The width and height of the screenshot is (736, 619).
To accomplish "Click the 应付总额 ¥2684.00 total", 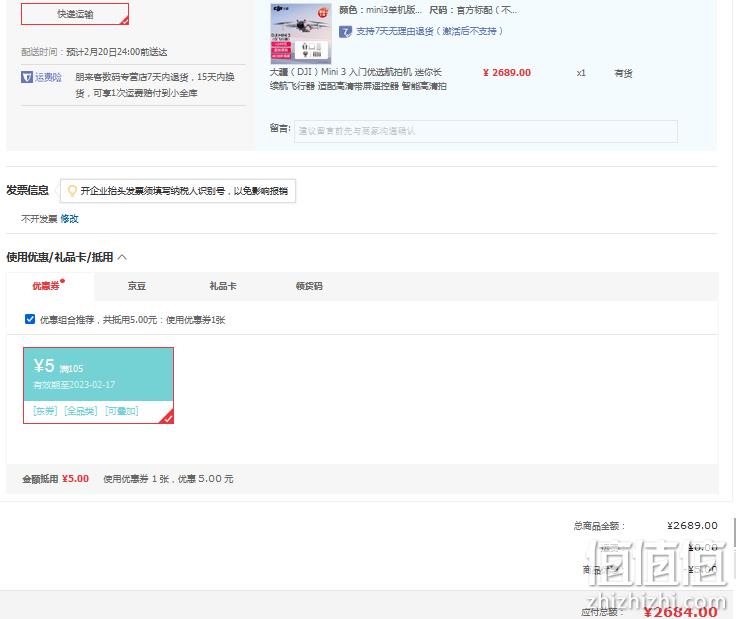I will pos(681,612).
